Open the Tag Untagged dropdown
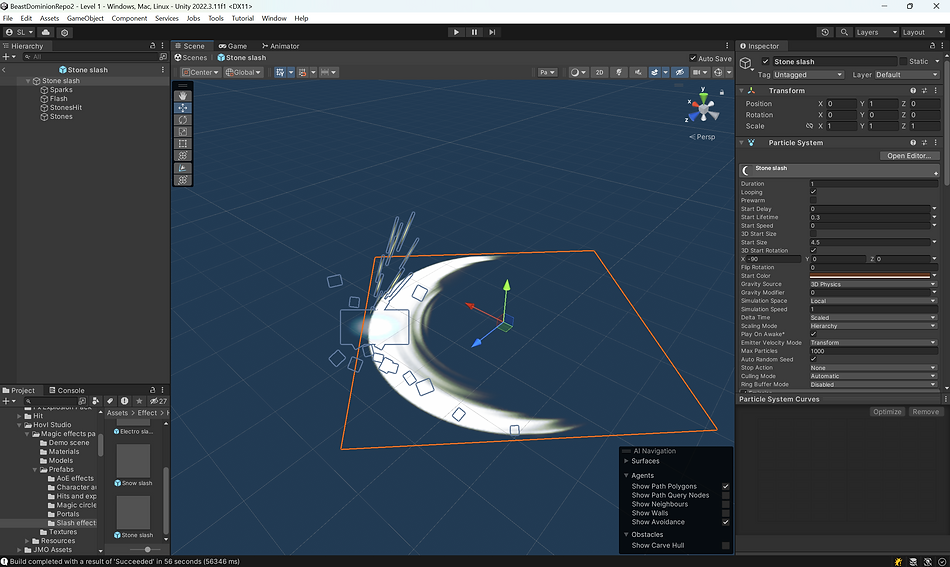This screenshot has height=567, width=950. (808, 75)
